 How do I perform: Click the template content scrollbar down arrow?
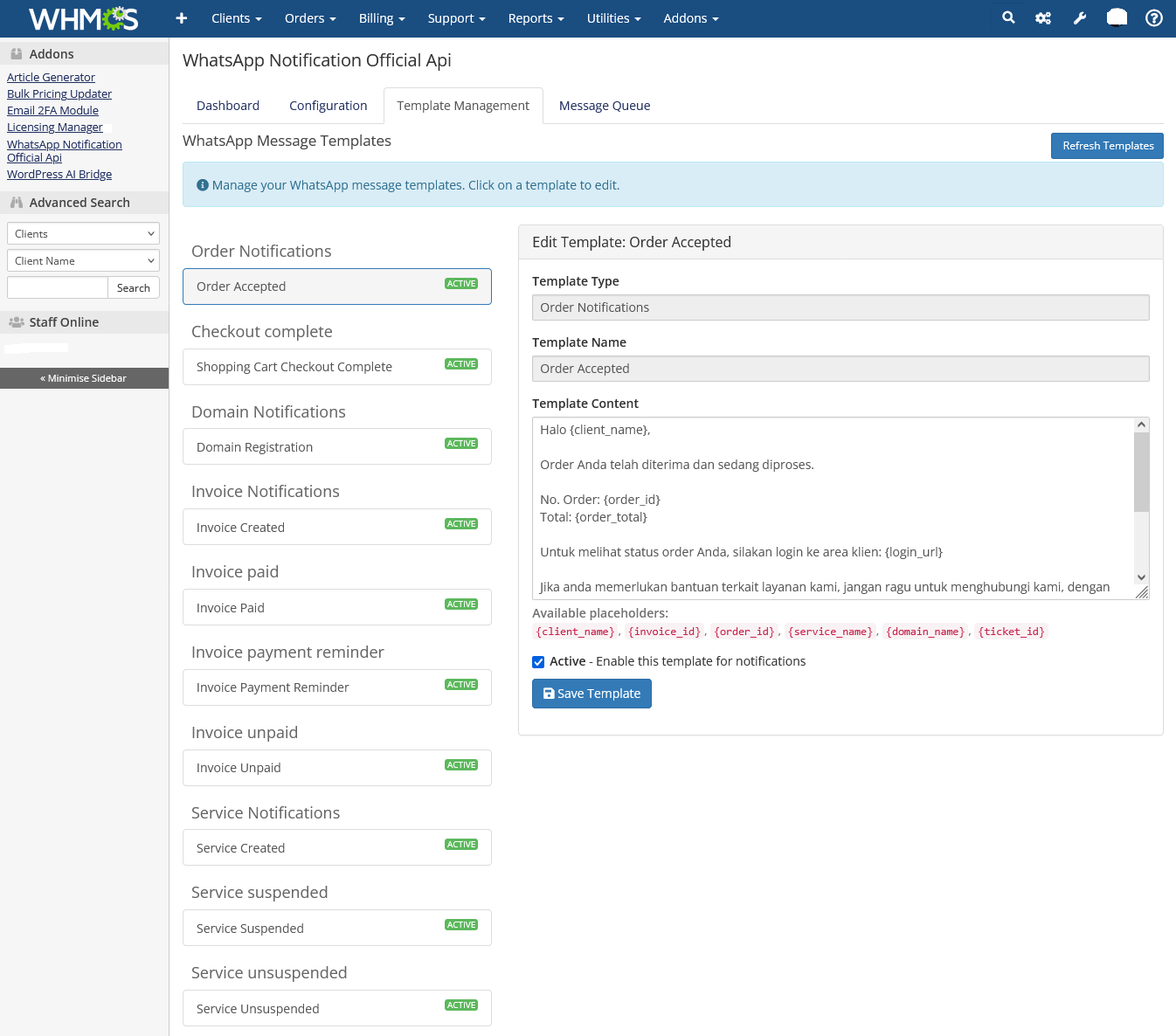pos(1141,577)
